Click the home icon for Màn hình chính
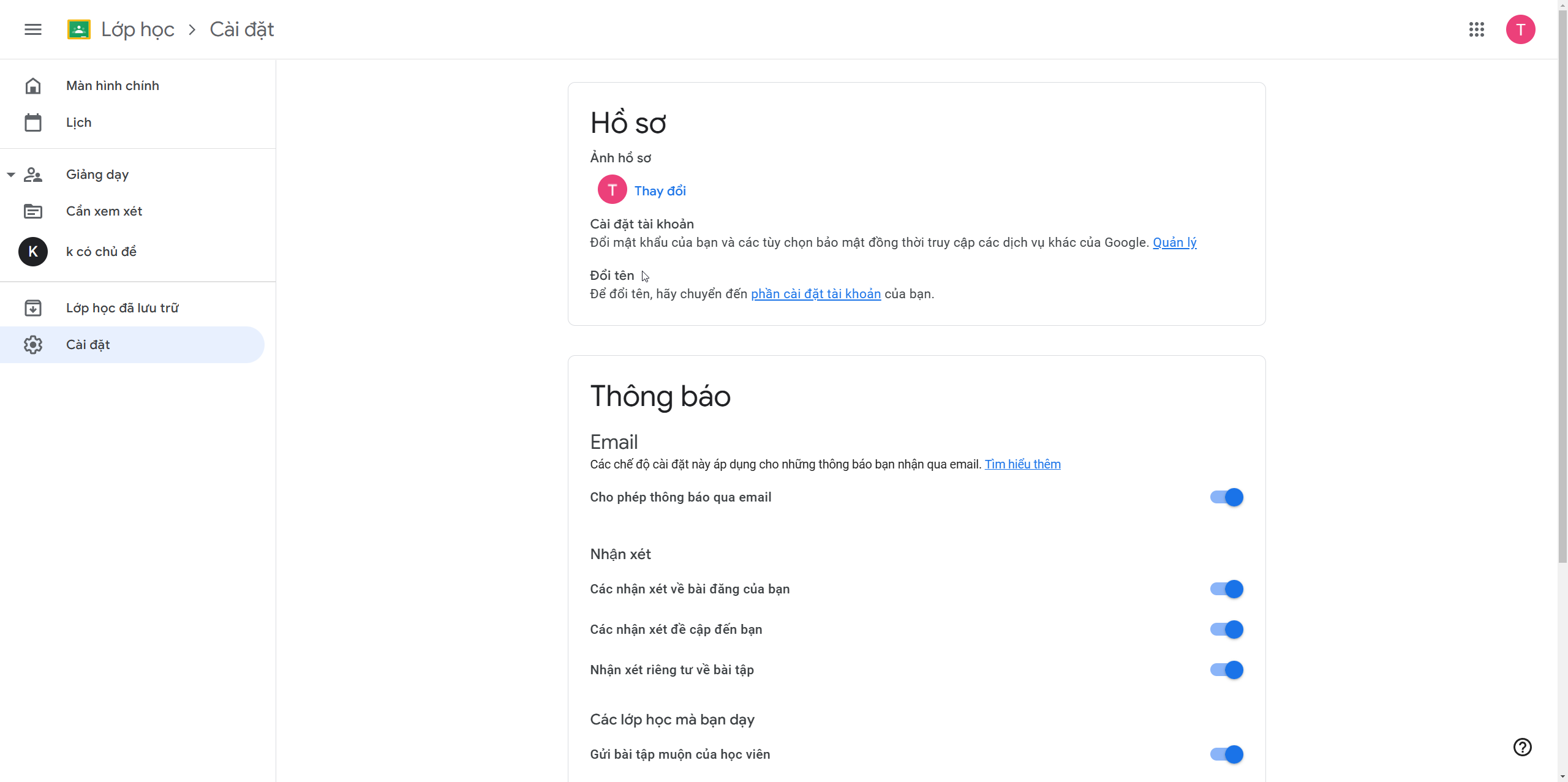Screen dimensions: 1568x782 [x=33, y=86]
